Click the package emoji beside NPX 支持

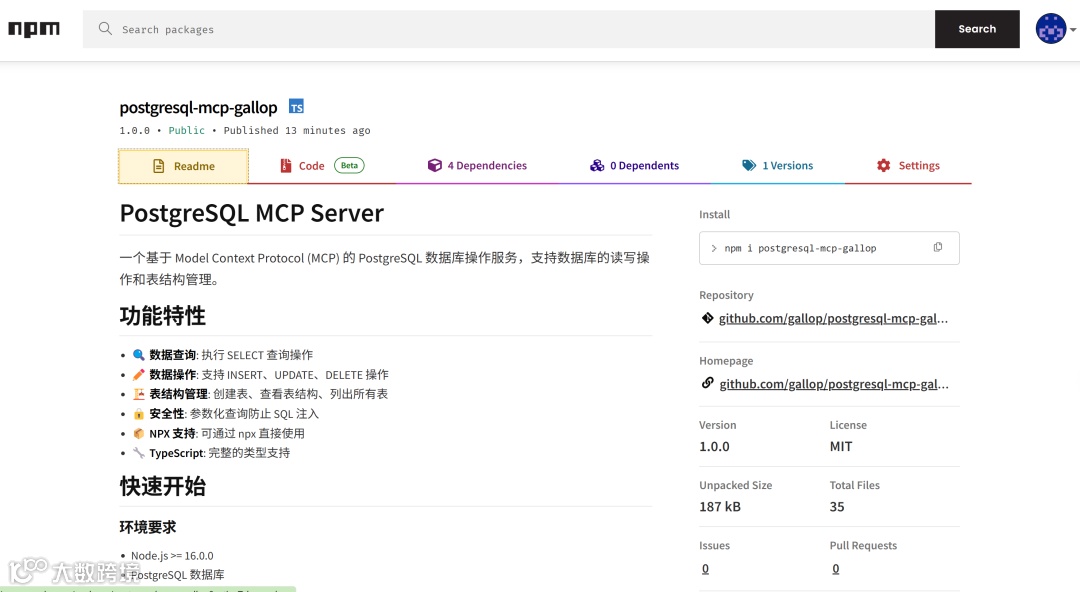tap(138, 433)
